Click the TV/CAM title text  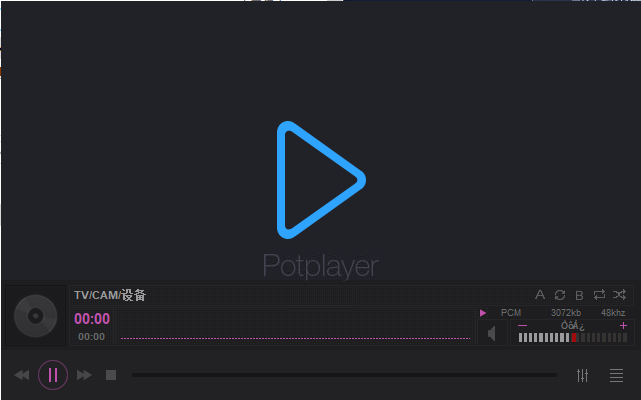coord(110,295)
